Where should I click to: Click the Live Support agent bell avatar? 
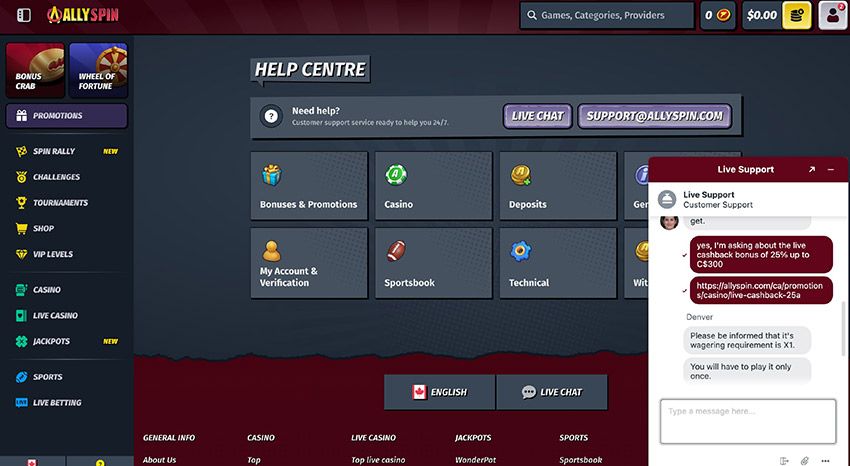coord(667,199)
